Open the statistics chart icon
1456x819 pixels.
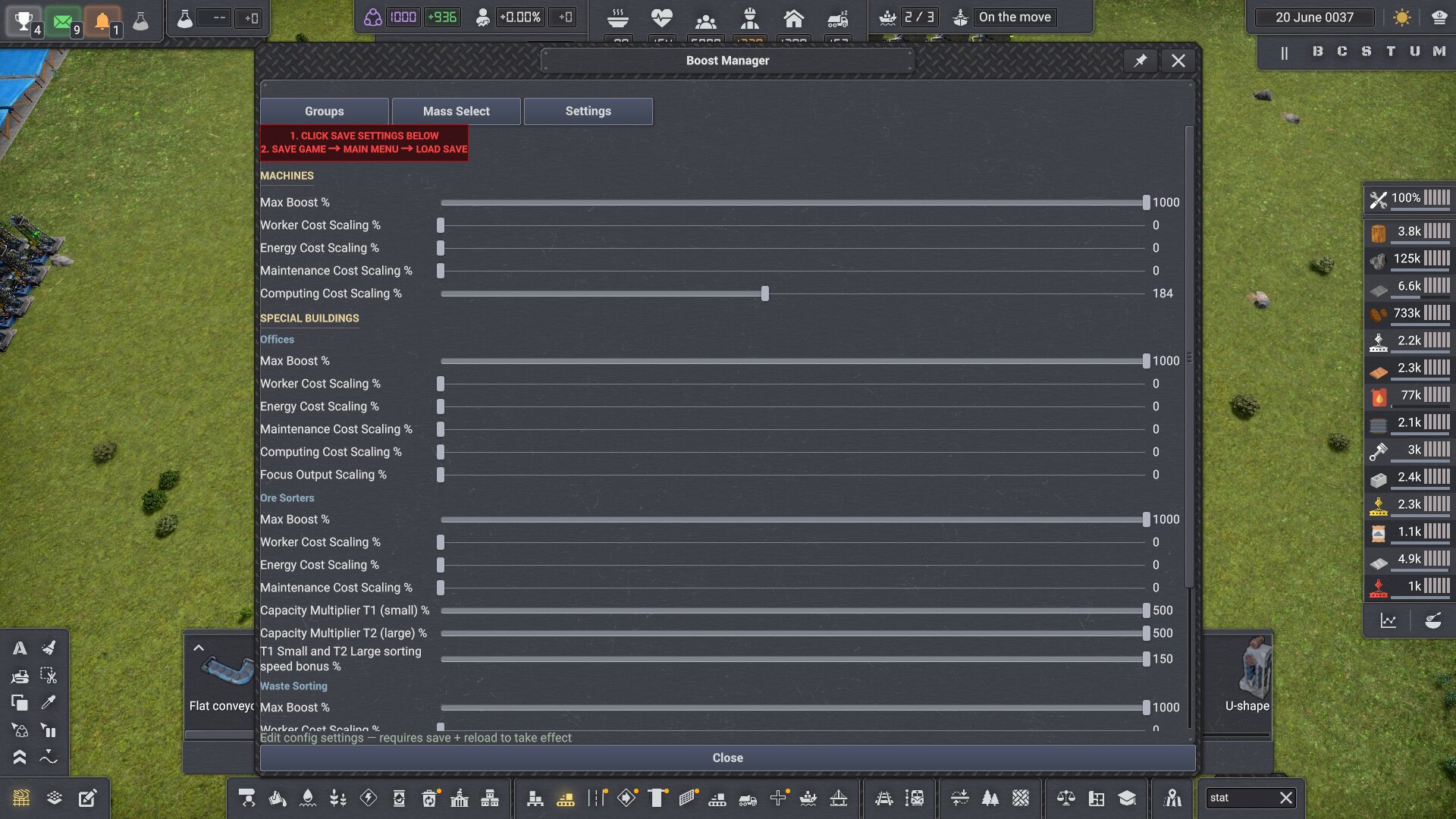(1388, 620)
